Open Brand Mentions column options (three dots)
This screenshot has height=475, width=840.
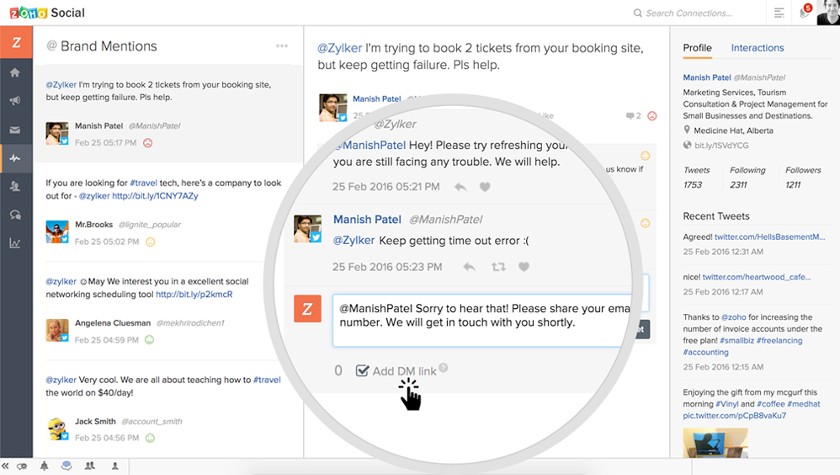point(282,46)
